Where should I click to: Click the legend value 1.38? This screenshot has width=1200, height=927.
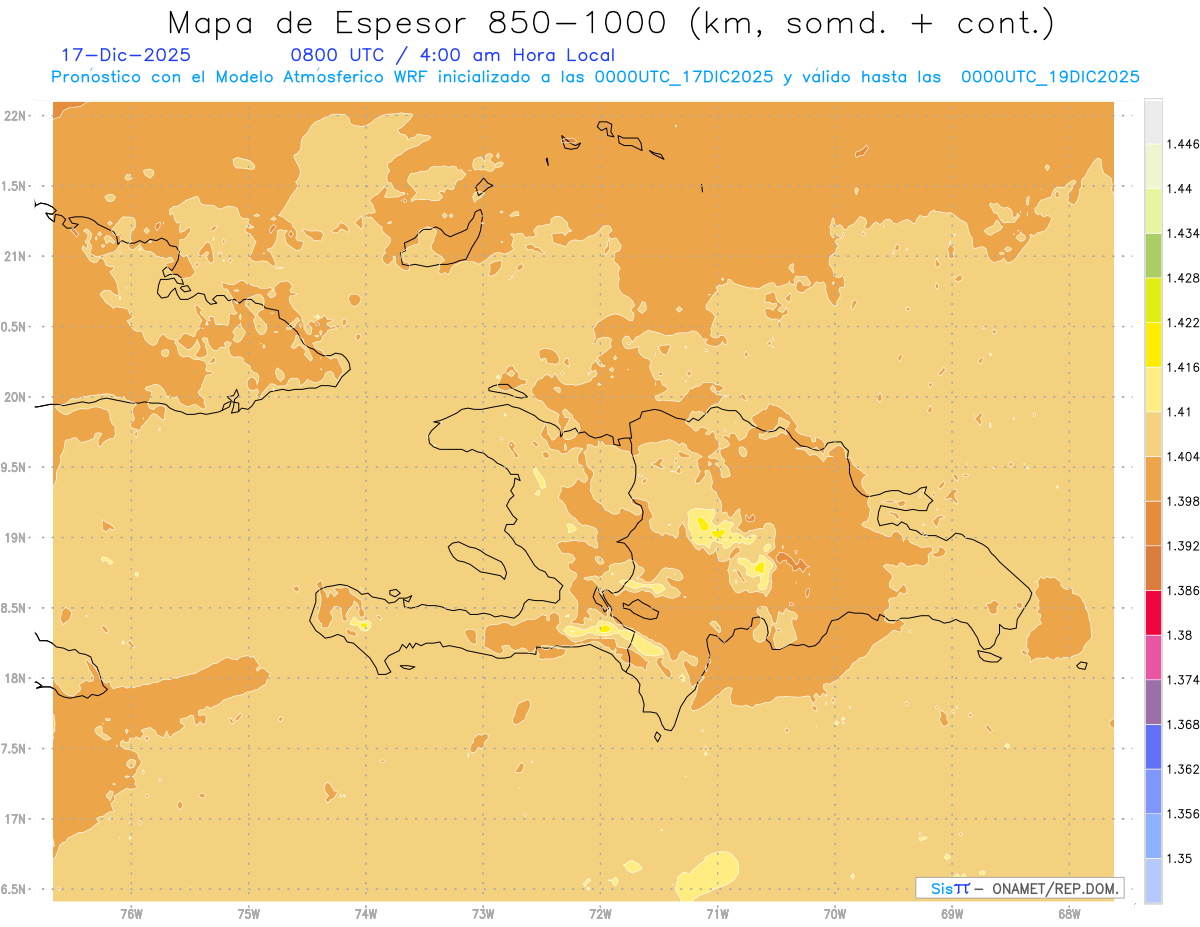1179,635
